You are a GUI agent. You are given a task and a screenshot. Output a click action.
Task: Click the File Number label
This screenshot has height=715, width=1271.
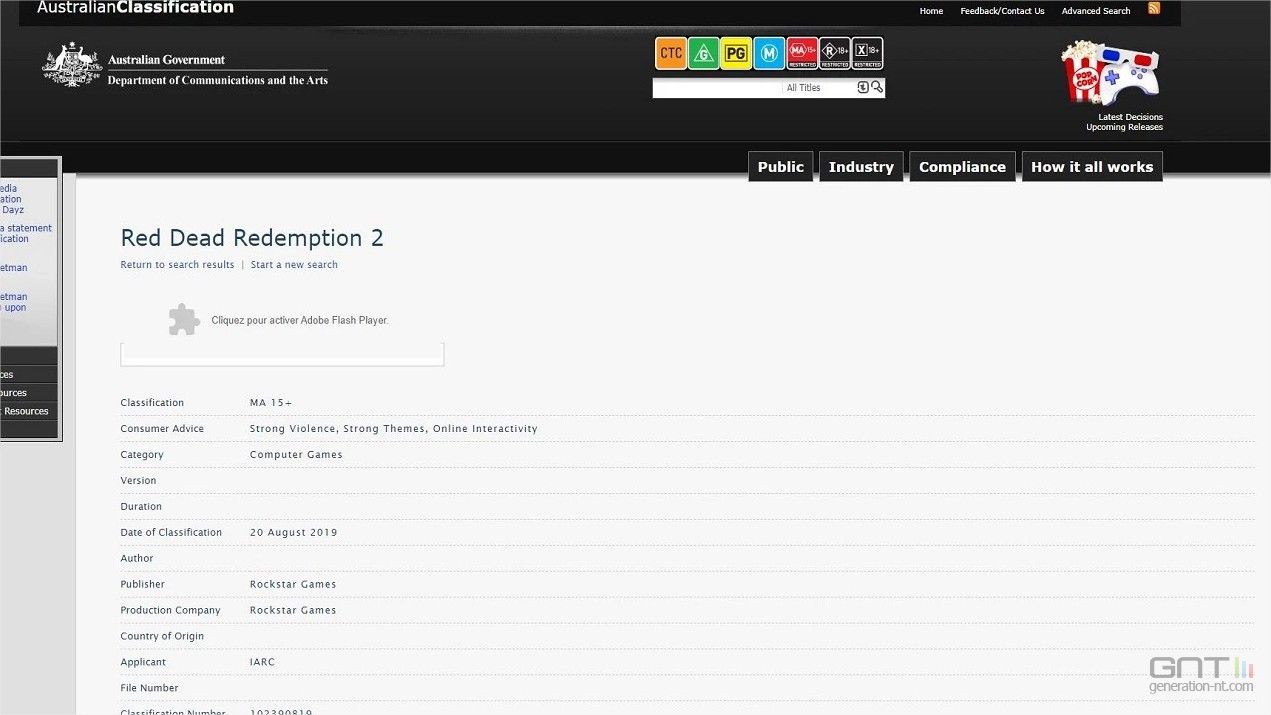149,689
